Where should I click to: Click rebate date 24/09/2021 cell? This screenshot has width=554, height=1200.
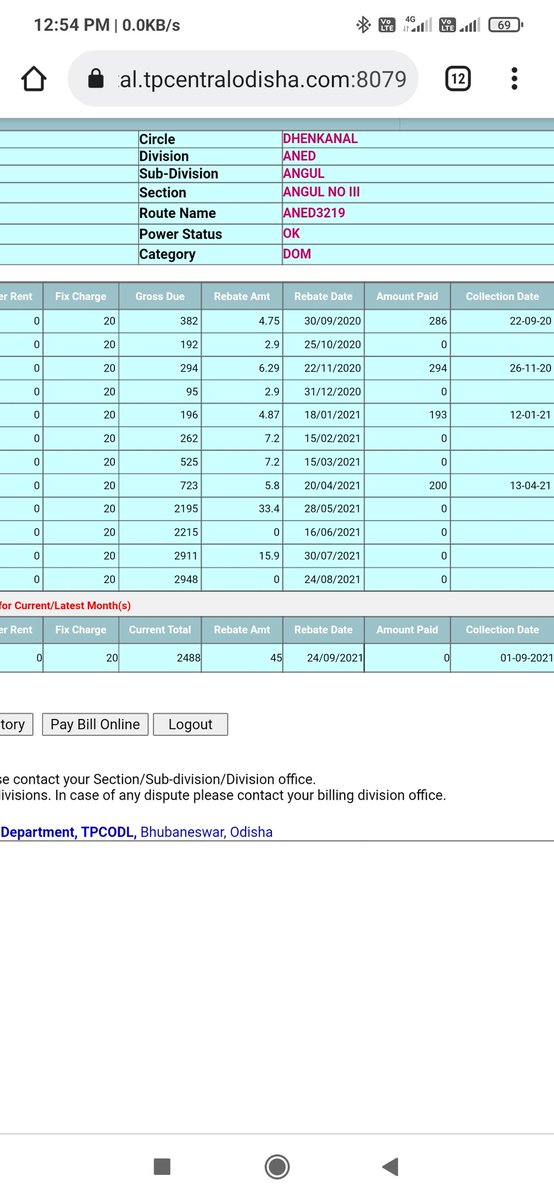coord(323,658)
